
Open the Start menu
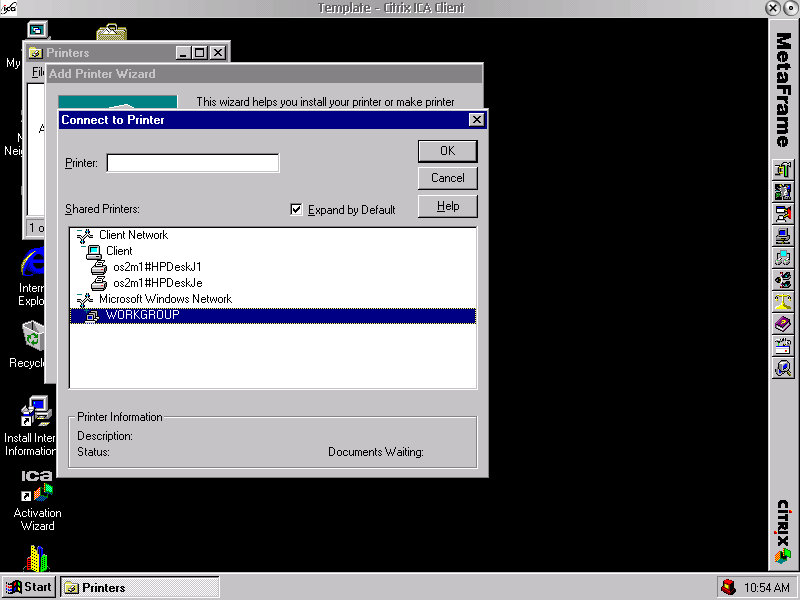29,587
